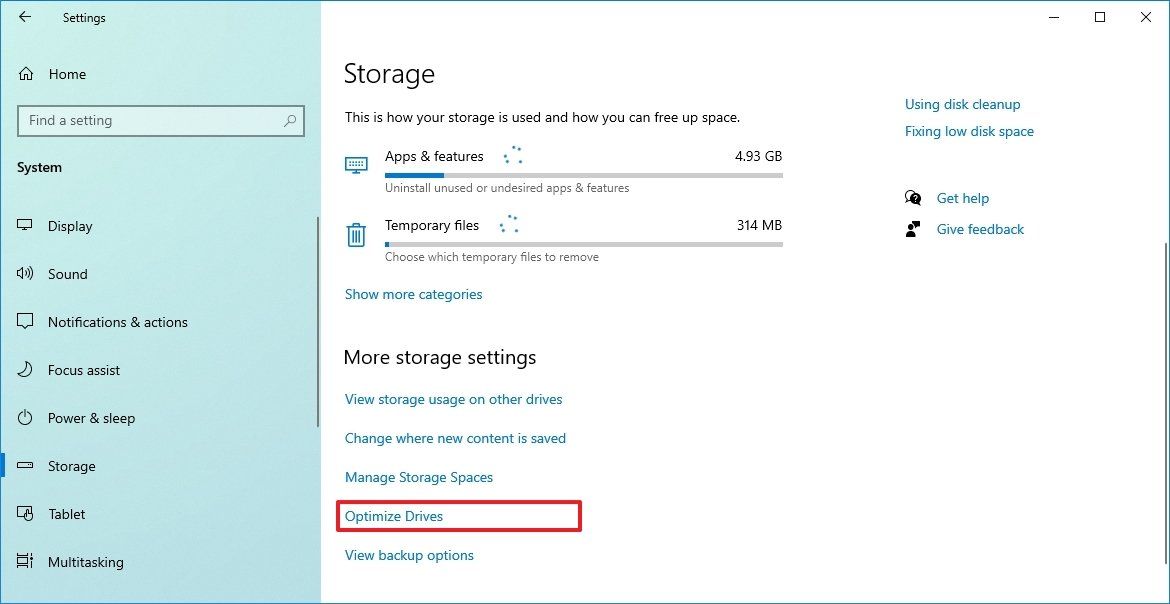1170x604 pixels.
Task: Go to the Home page of Settings
Action: (66, 74)
